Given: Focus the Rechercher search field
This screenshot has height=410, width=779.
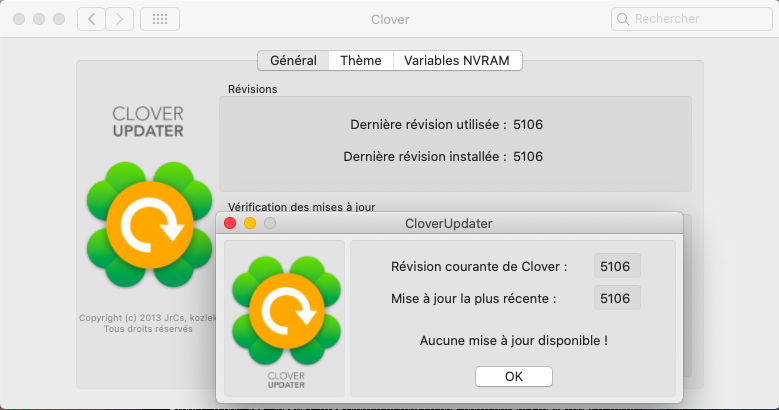Looking at the screenshot, I should click(692, 19).
